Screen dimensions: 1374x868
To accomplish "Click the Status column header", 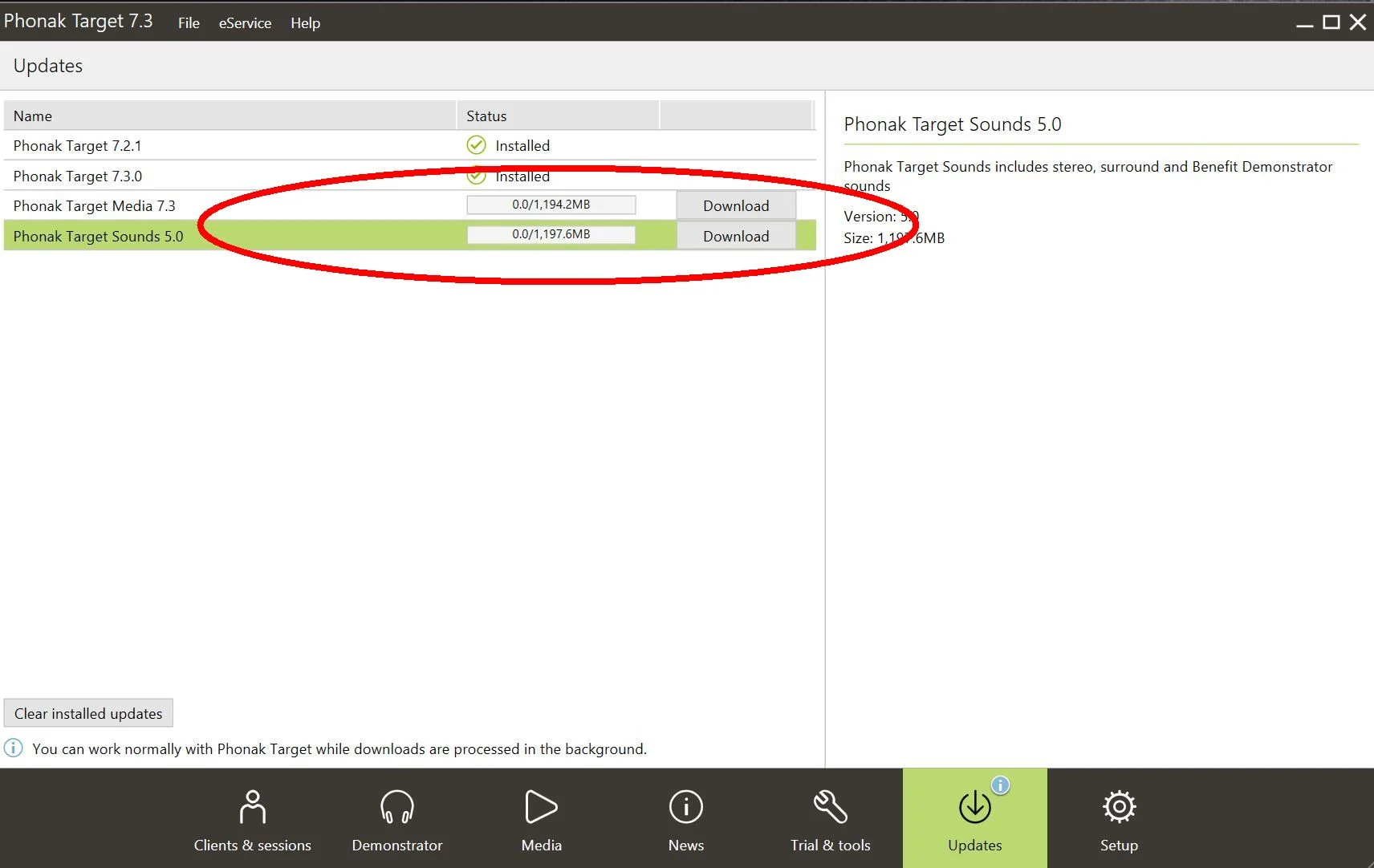I will tap(558, 116).
